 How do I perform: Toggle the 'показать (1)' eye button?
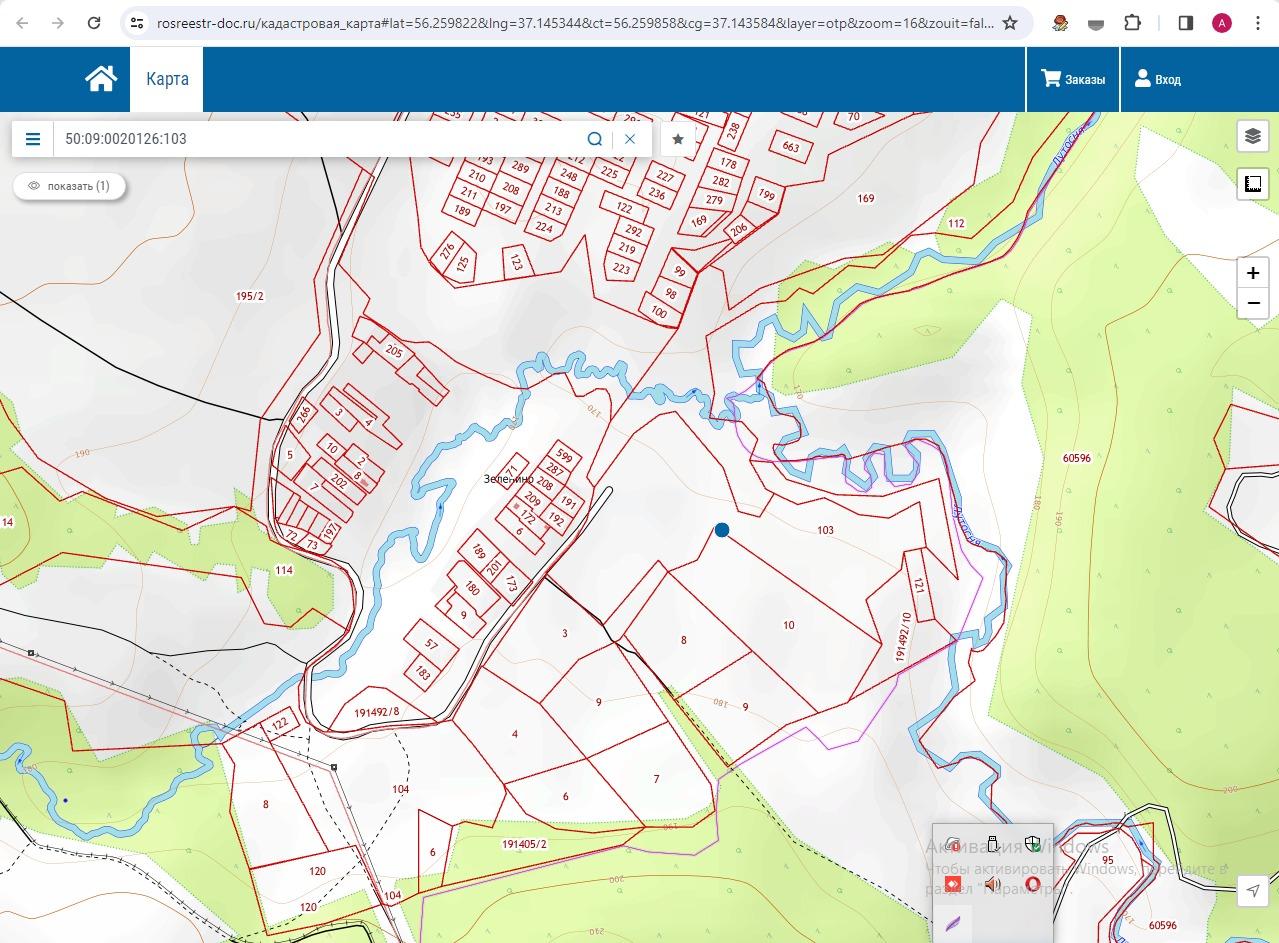coord(69,186)
